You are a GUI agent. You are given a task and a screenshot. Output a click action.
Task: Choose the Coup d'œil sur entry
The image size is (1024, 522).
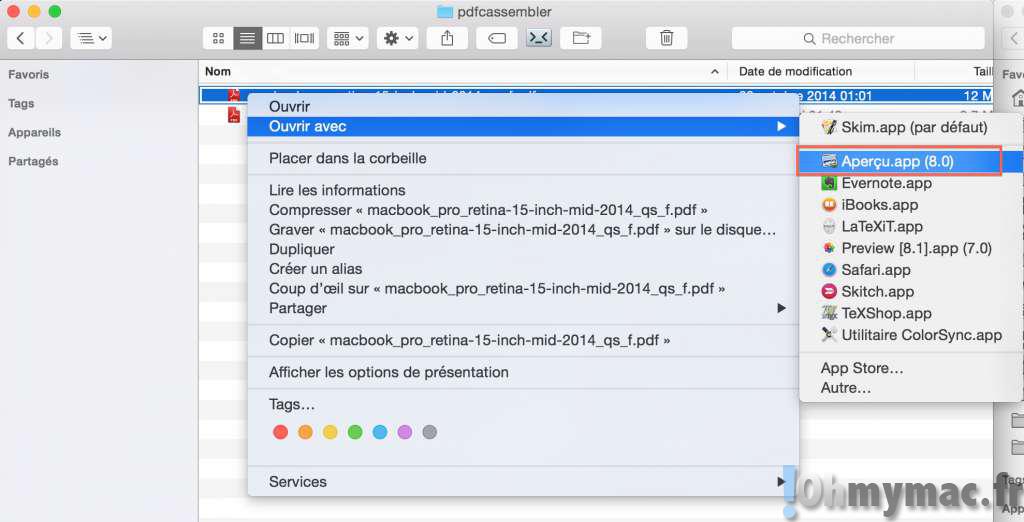[523, 288]
